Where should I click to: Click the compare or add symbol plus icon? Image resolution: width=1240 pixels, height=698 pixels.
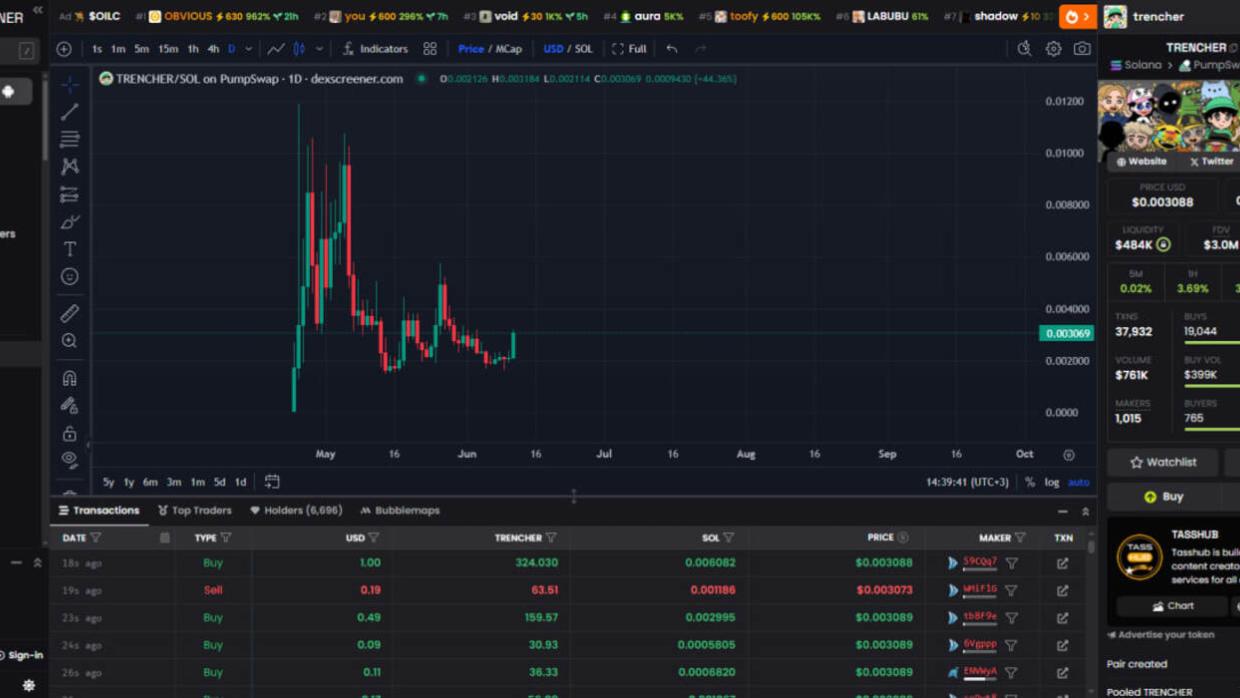click(64, 49)
